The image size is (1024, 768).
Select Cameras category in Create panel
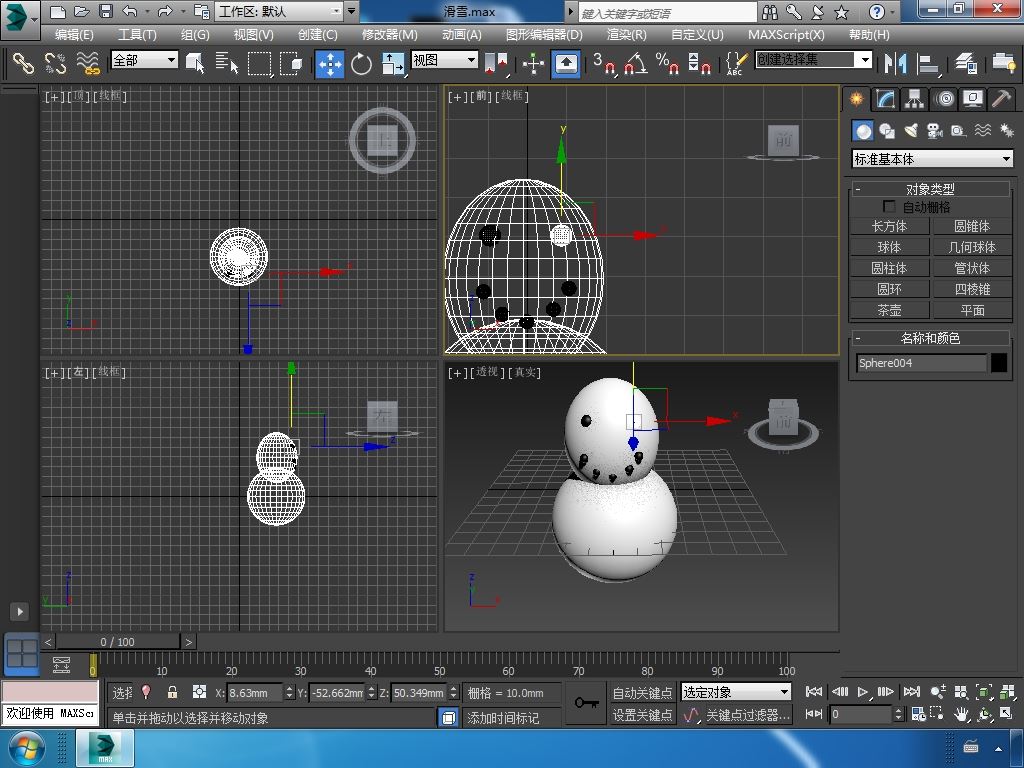935,131
